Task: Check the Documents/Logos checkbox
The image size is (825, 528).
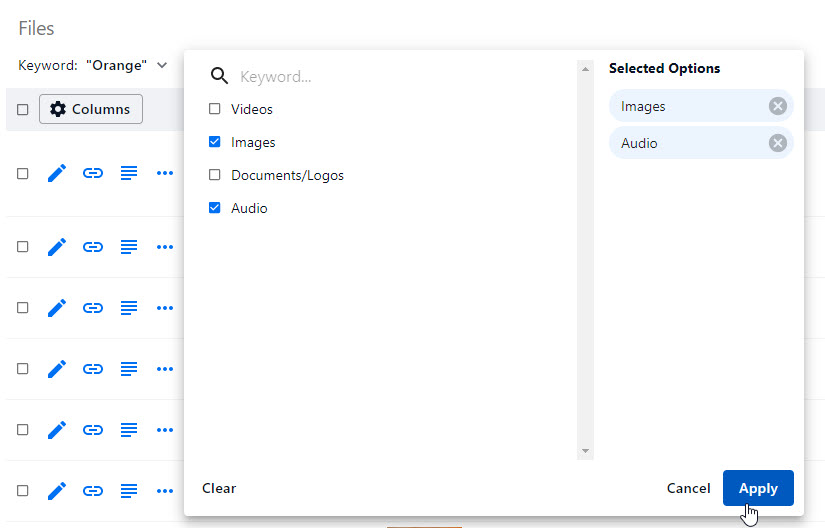Action: coord(215,175)
